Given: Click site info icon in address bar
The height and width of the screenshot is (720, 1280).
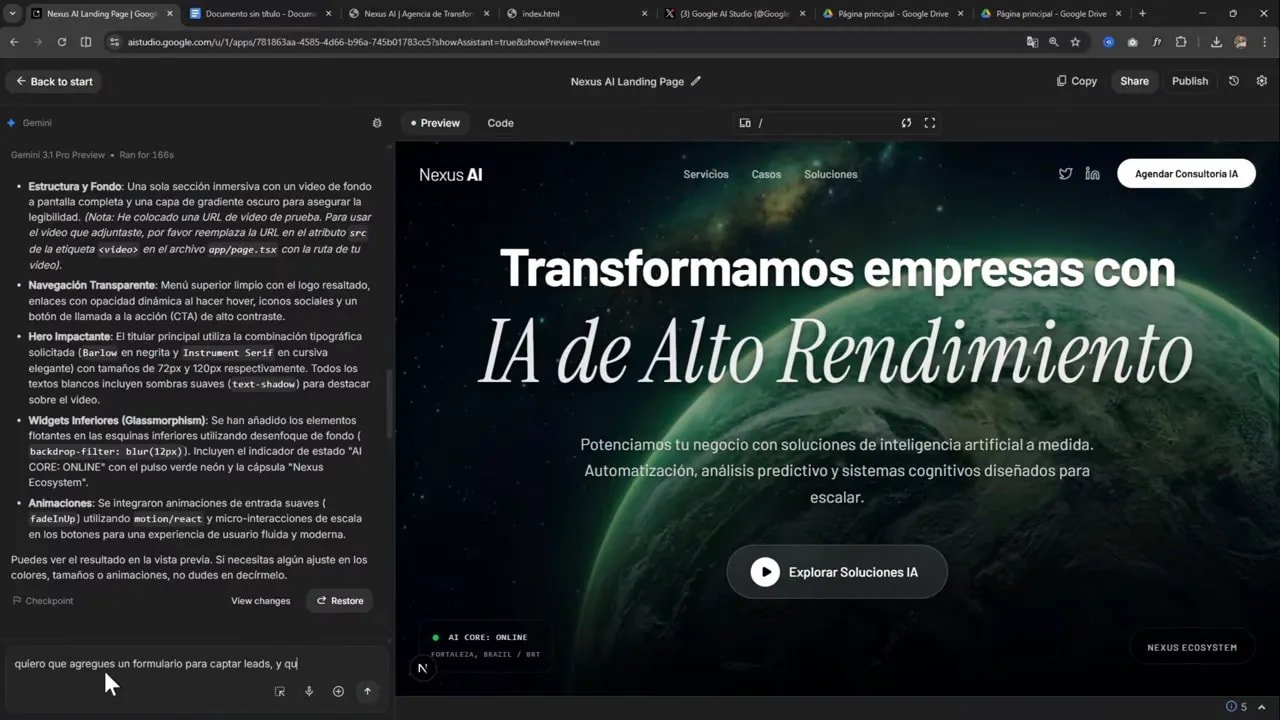Looking at the screenshot, I should pyautogui.click(x=114, y=42).
